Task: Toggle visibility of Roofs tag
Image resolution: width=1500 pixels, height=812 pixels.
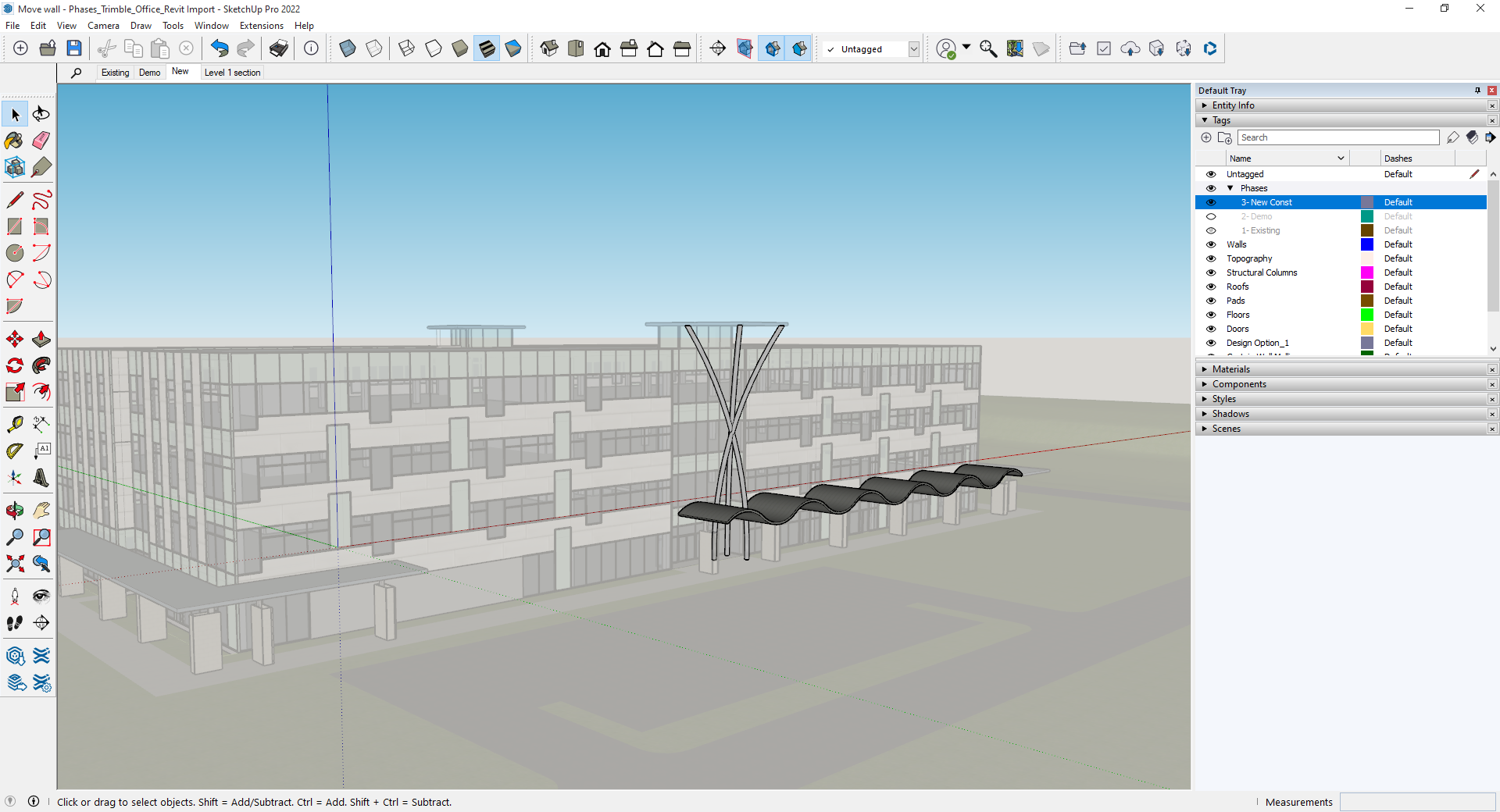Action: point(1211,287)
